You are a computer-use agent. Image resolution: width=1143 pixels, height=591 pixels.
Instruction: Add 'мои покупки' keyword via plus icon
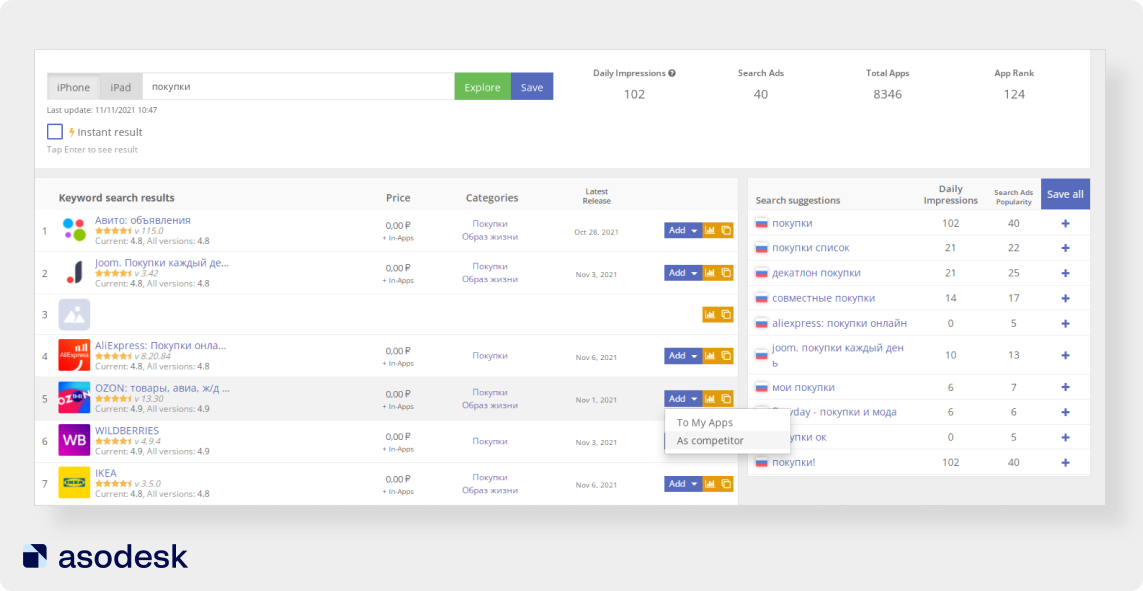[x=1065, y=388]
